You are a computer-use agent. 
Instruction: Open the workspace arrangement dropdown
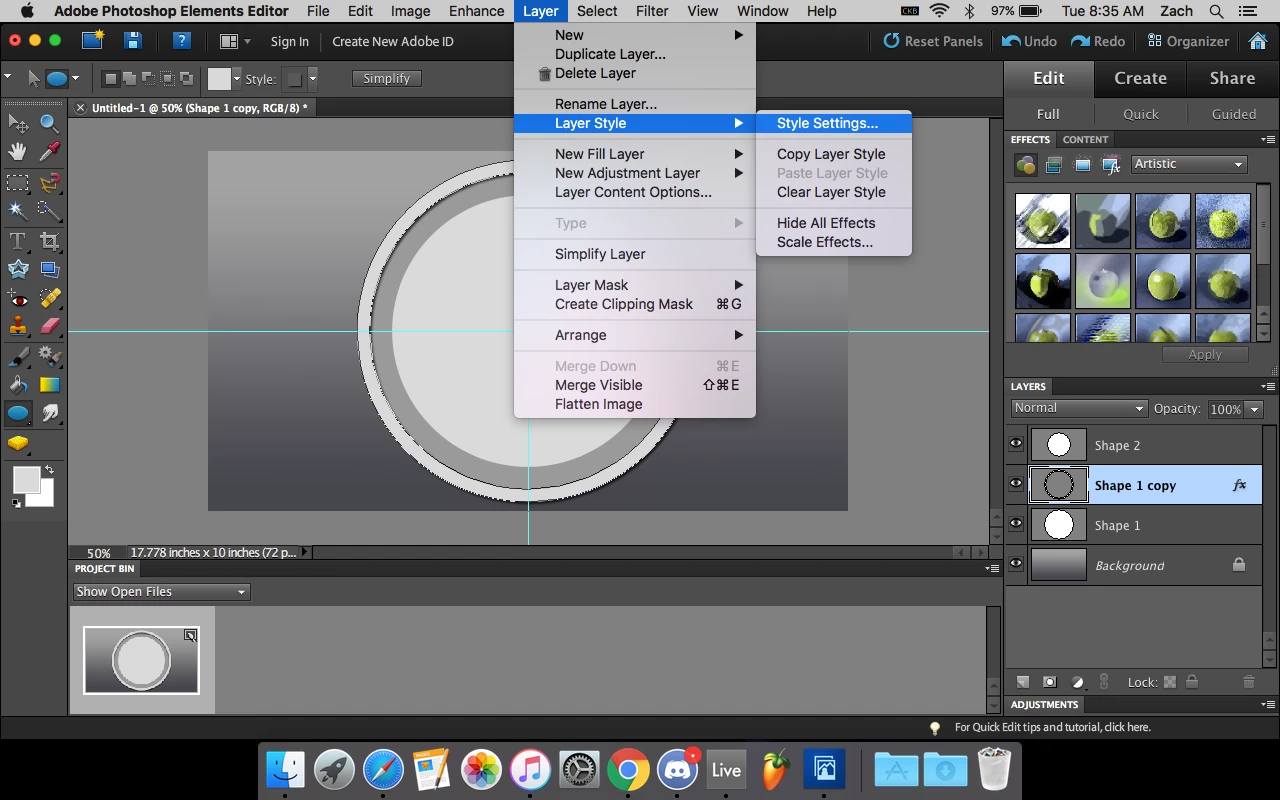[x=236, y=41]
